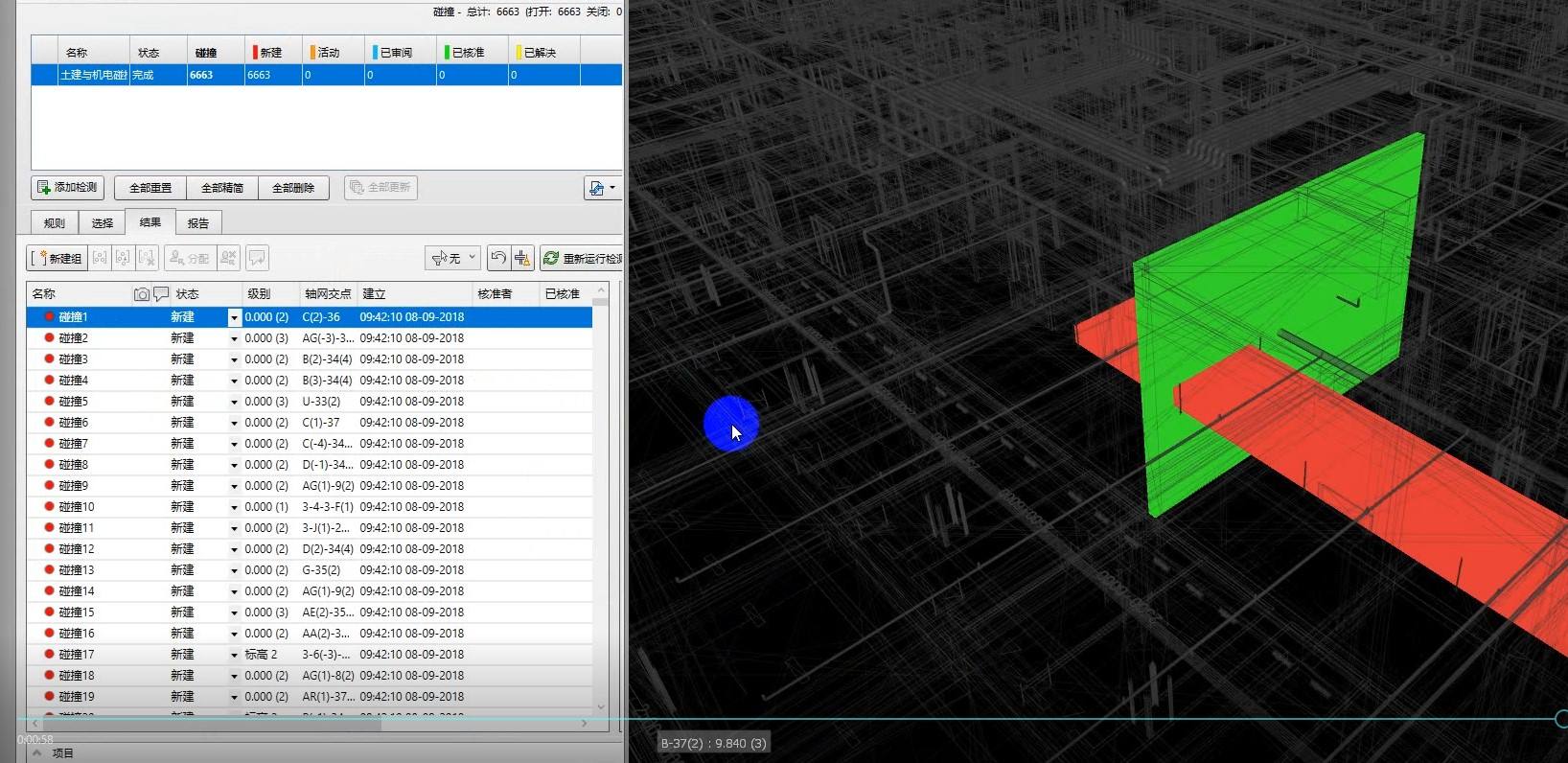Sort by the 建立 column header
1568x763 pixels.
point(414,294)
